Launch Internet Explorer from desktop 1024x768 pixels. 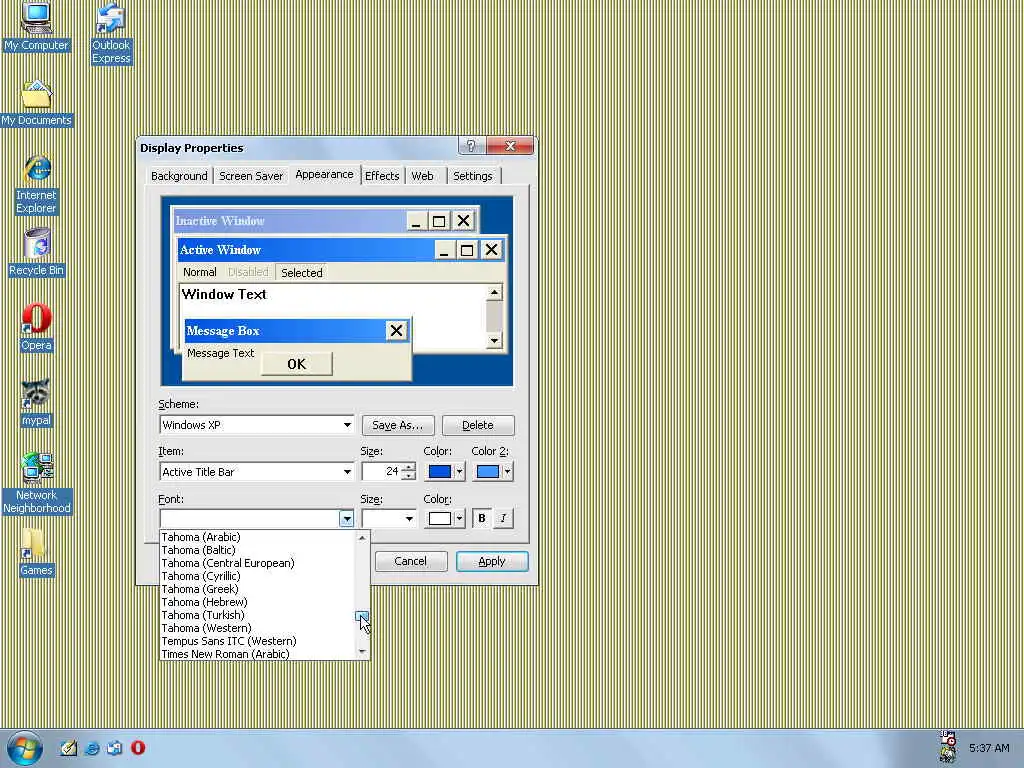(37, 184)
